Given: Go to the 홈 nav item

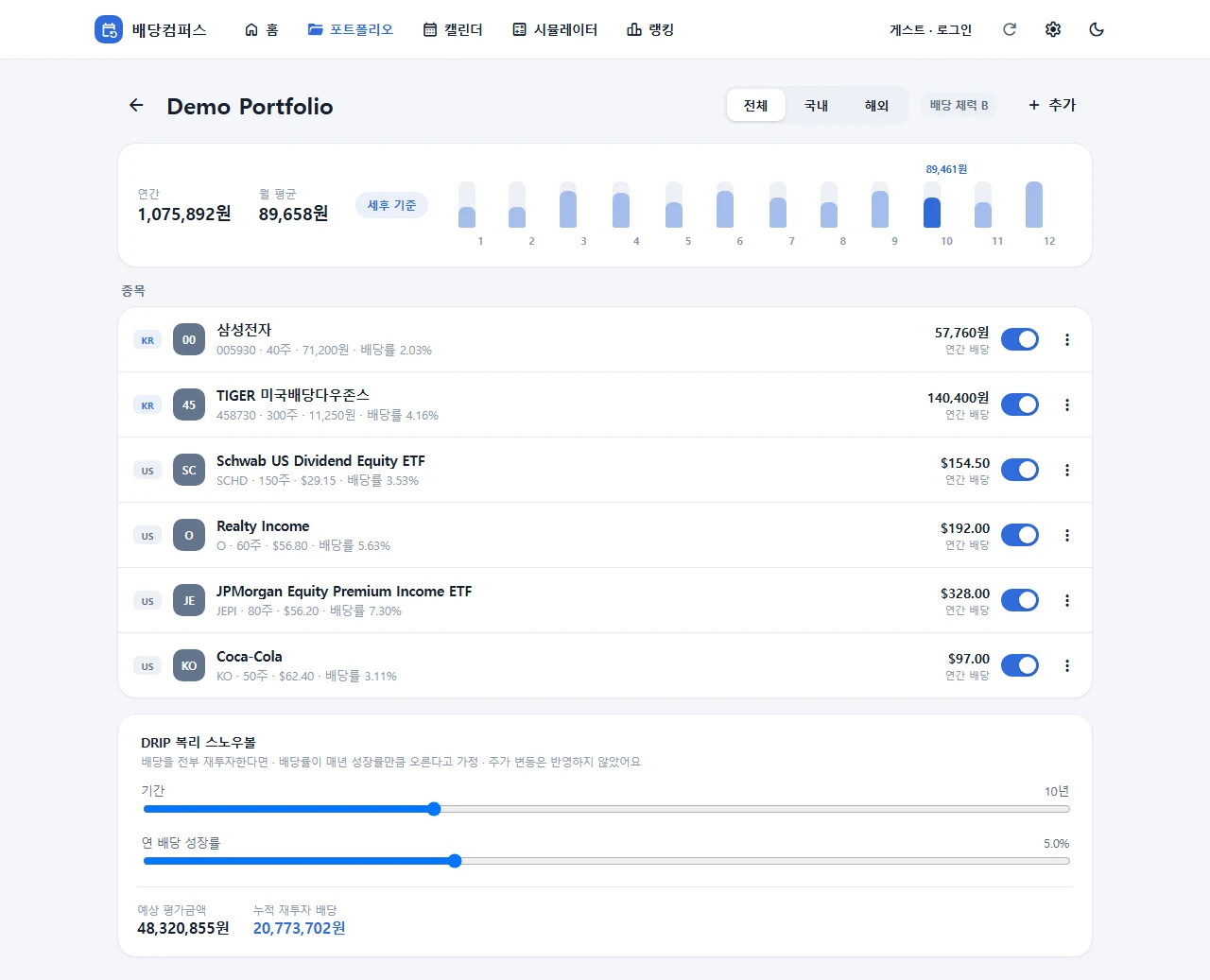Looking at the screenshot, I should [261, 29].
